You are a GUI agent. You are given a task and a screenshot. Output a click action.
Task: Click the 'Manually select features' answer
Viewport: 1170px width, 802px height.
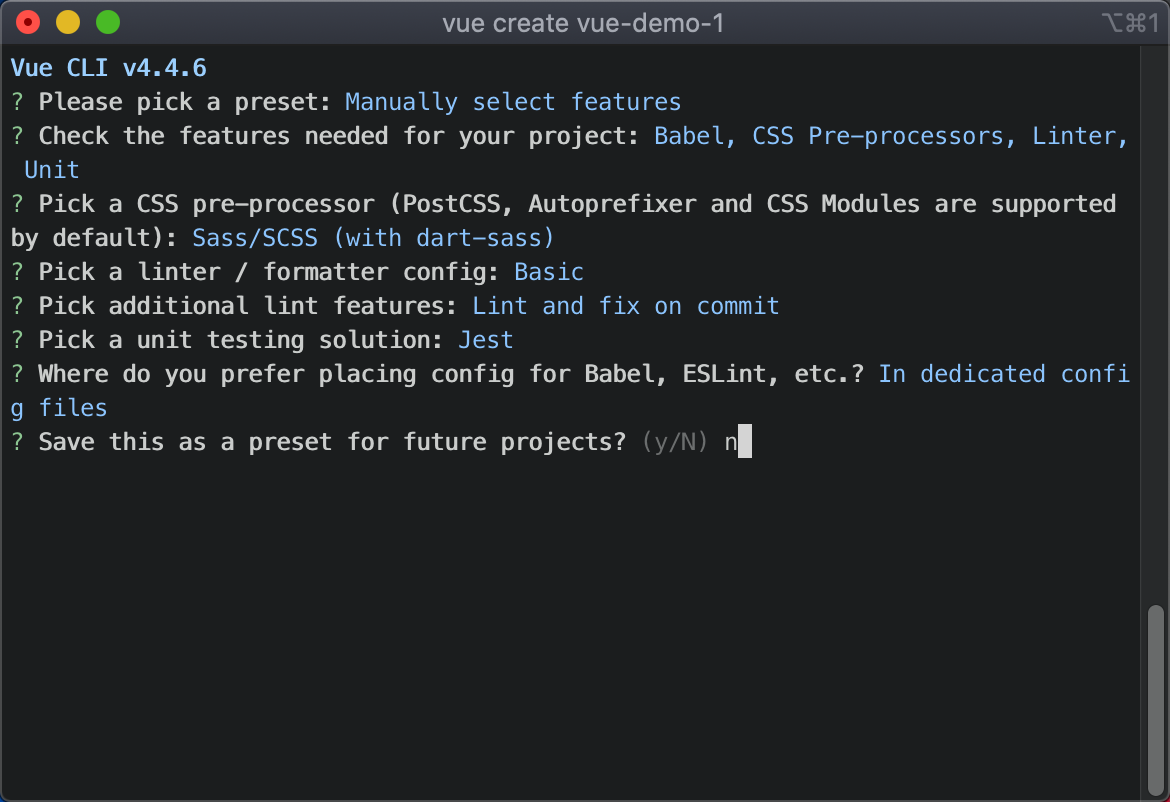click(513, 101)
